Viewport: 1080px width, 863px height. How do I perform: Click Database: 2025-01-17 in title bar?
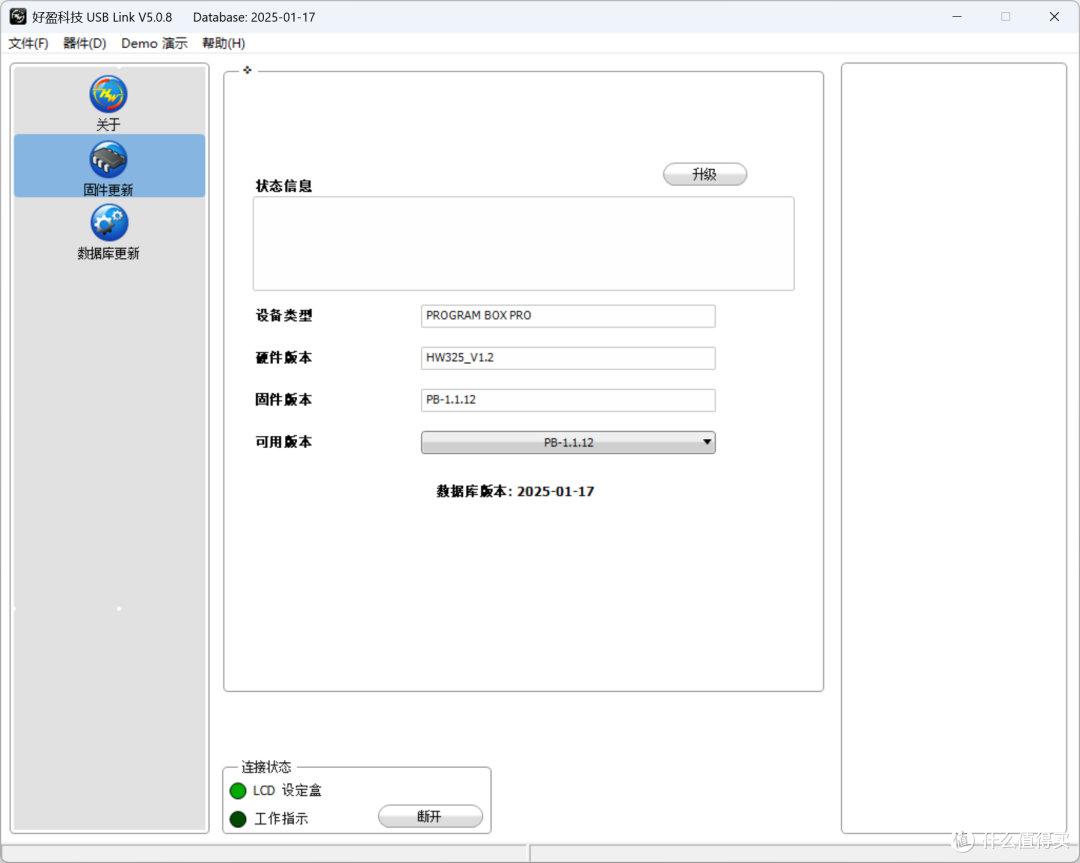click(x=254, y=17)
